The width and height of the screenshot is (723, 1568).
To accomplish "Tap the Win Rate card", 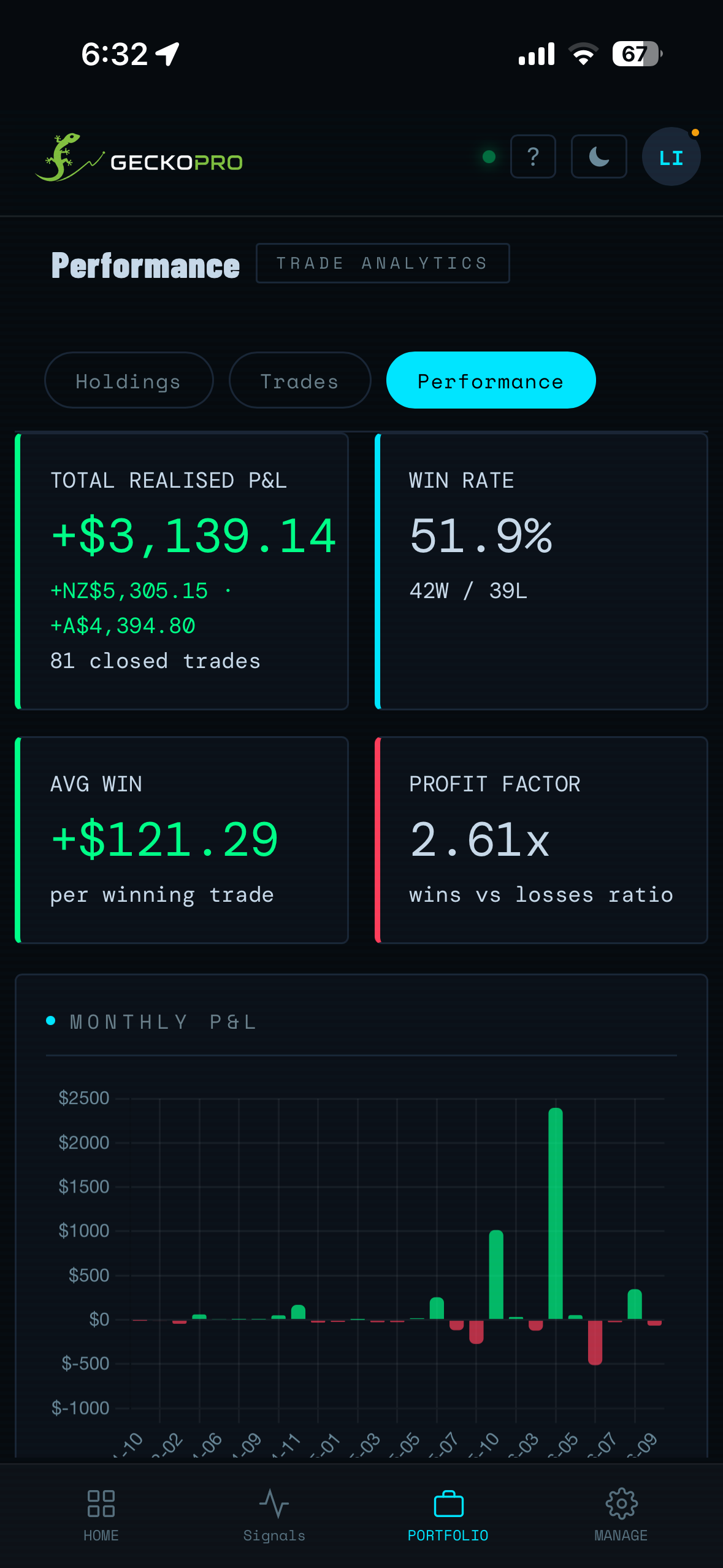I will [541, 571].
